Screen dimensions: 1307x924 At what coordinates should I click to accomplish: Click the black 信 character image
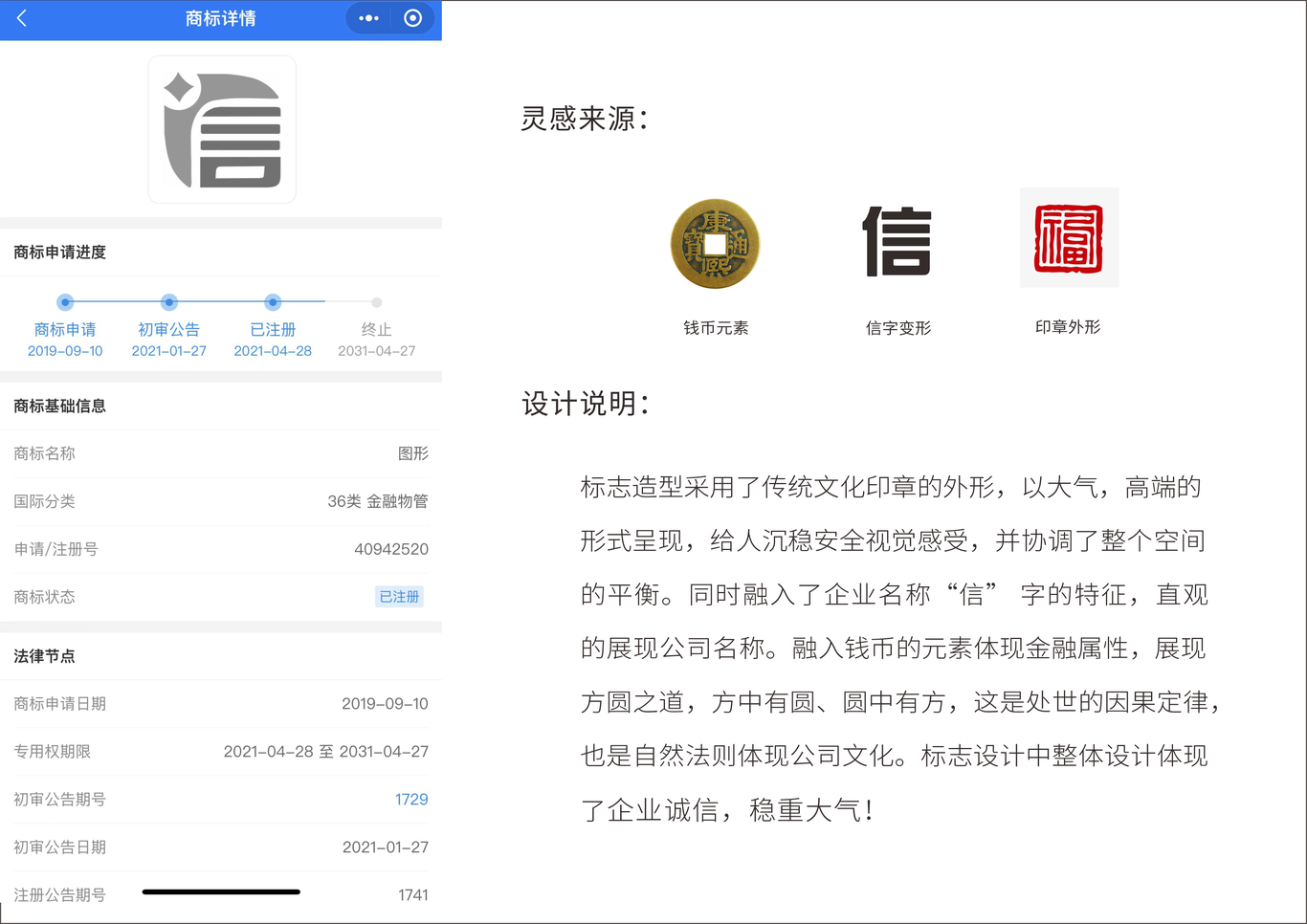897,241
